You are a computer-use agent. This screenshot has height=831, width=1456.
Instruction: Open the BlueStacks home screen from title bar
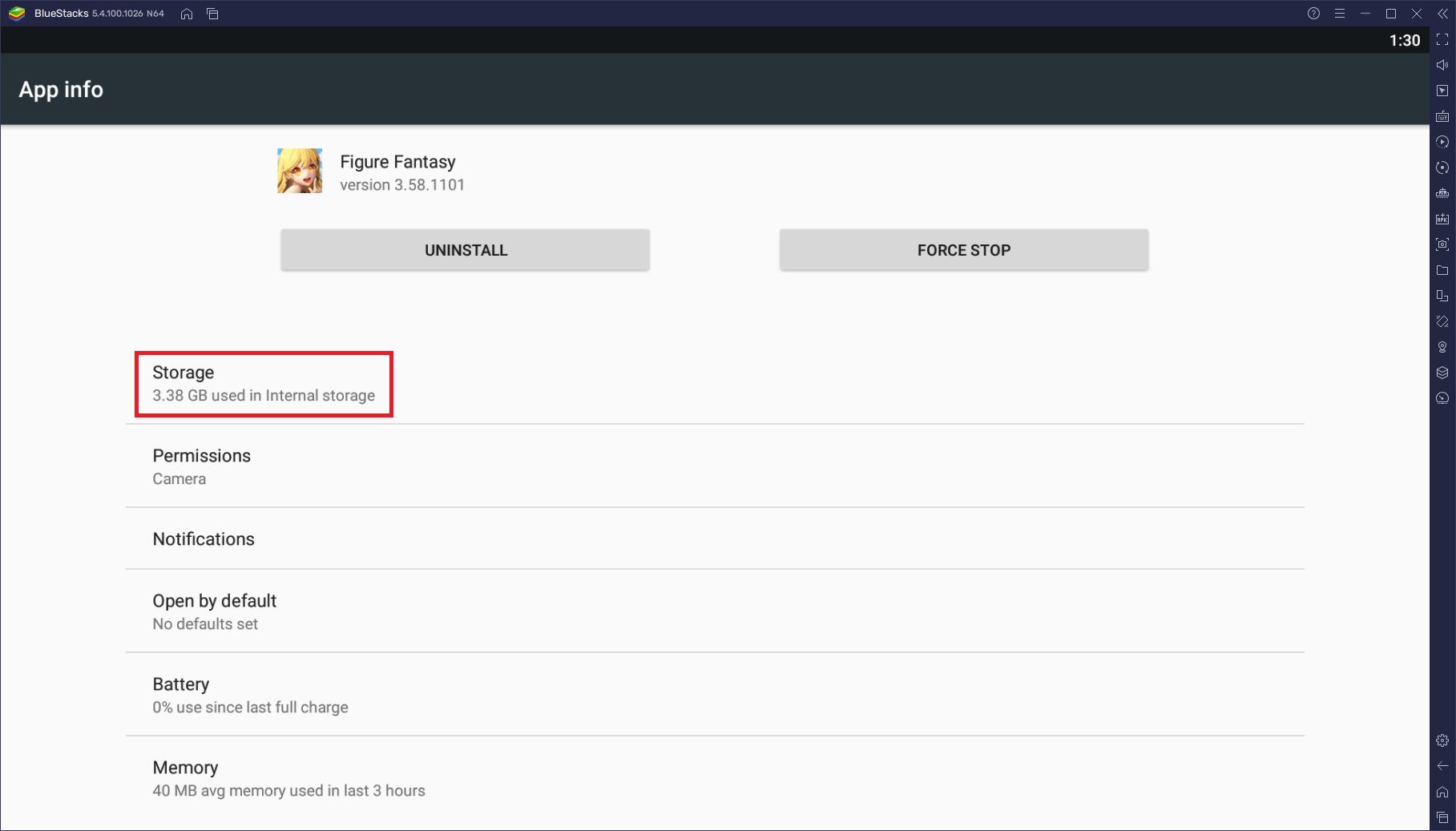click(x=187, y=14)
